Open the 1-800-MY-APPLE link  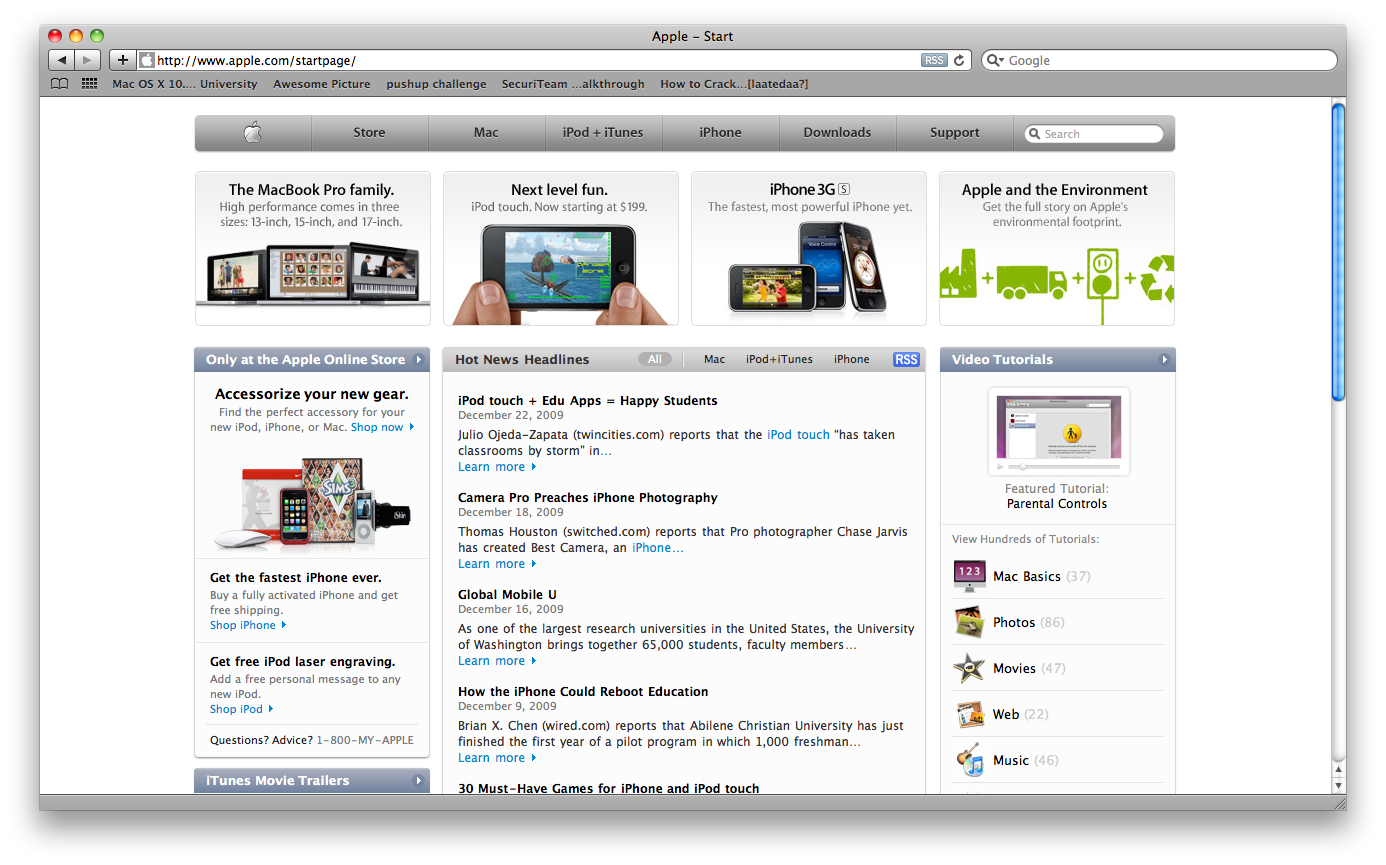pos(365,741)
